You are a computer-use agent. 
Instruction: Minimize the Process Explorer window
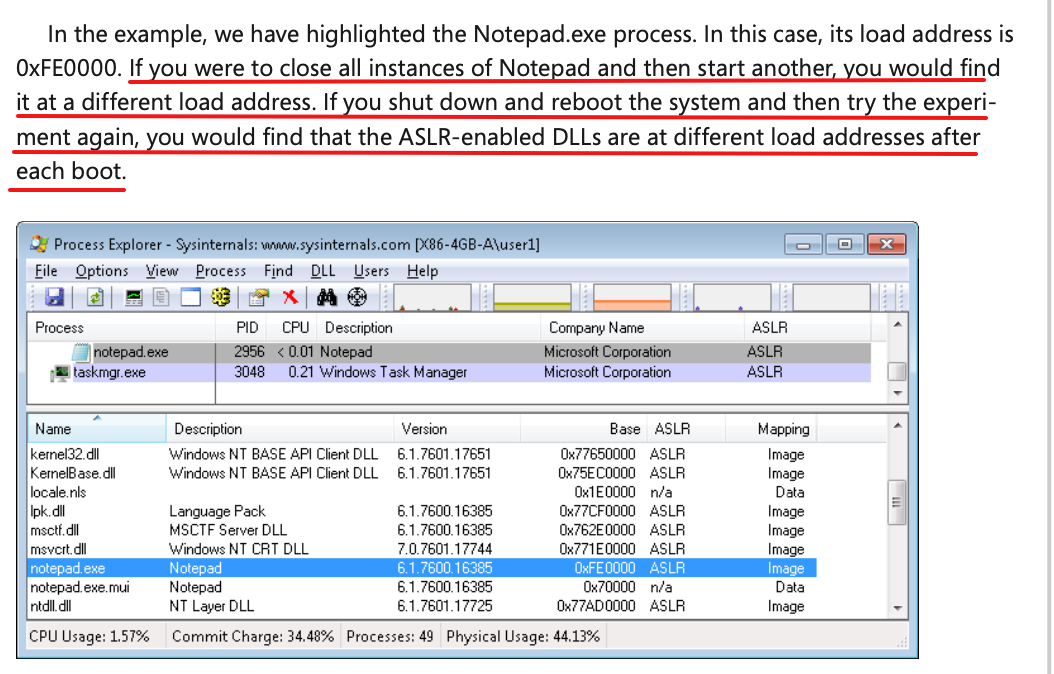(803, 245)
